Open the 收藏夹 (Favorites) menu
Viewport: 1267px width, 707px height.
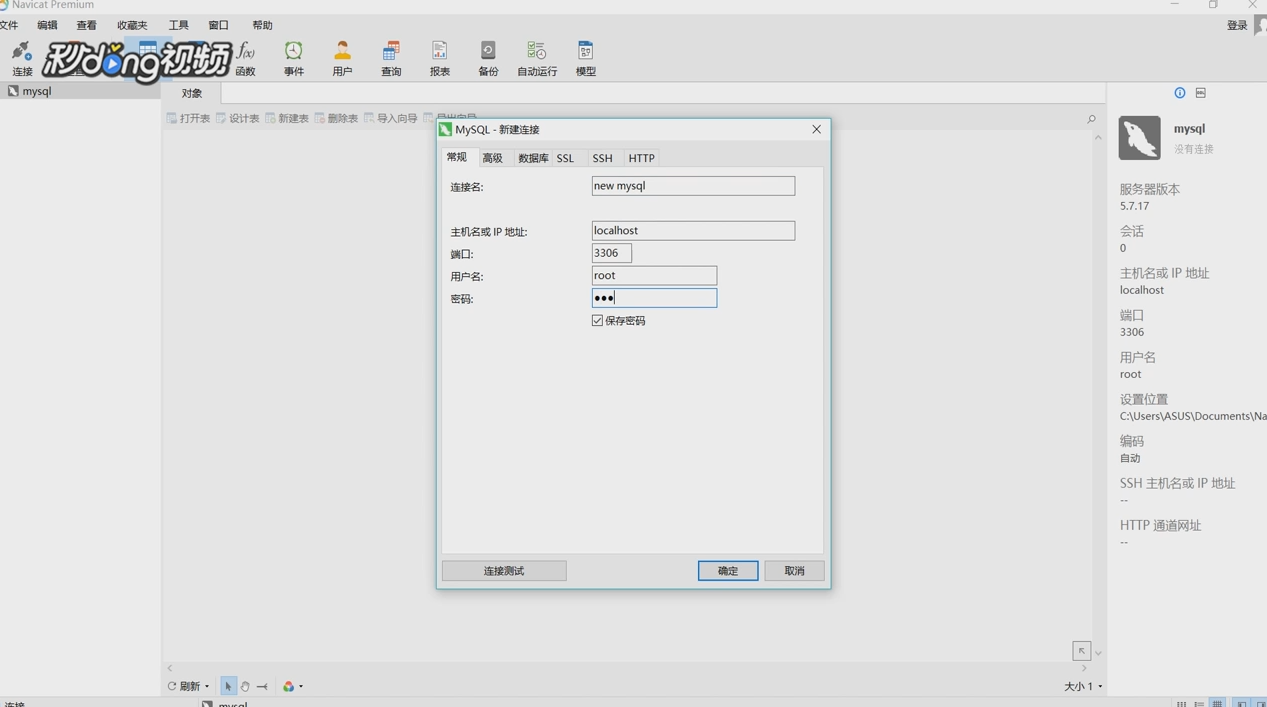[x=132, y=25]
